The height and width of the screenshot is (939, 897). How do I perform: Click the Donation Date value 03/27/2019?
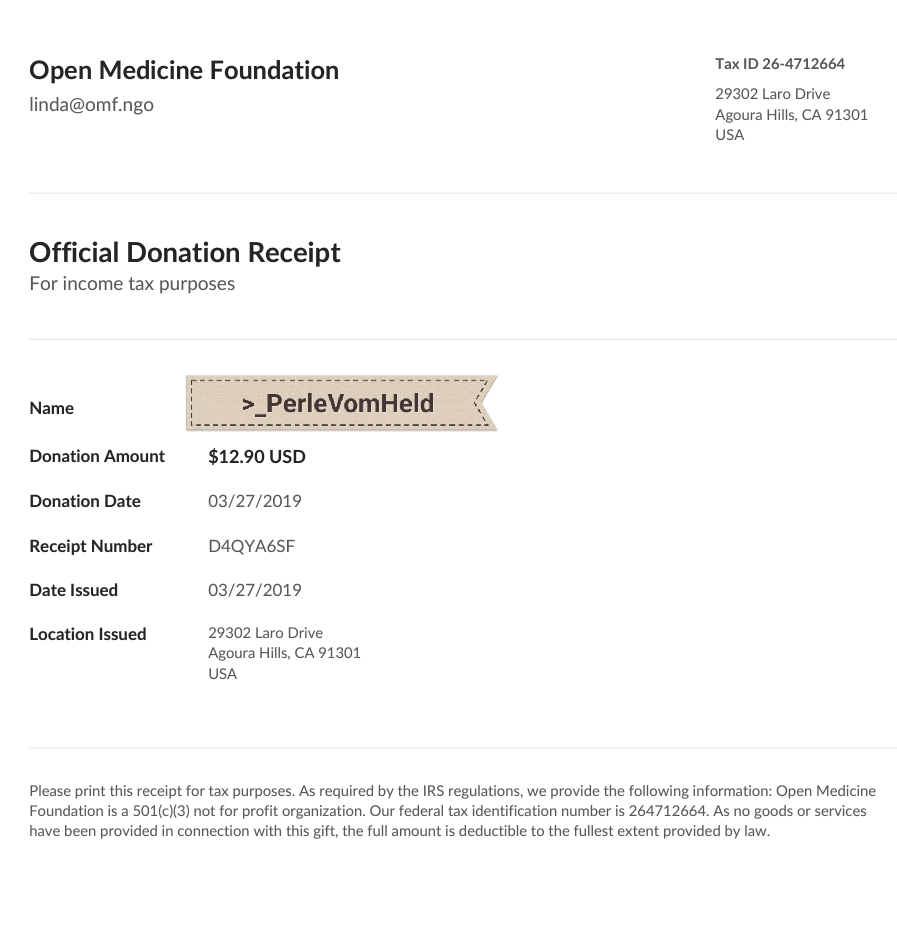tap(254, 501)
